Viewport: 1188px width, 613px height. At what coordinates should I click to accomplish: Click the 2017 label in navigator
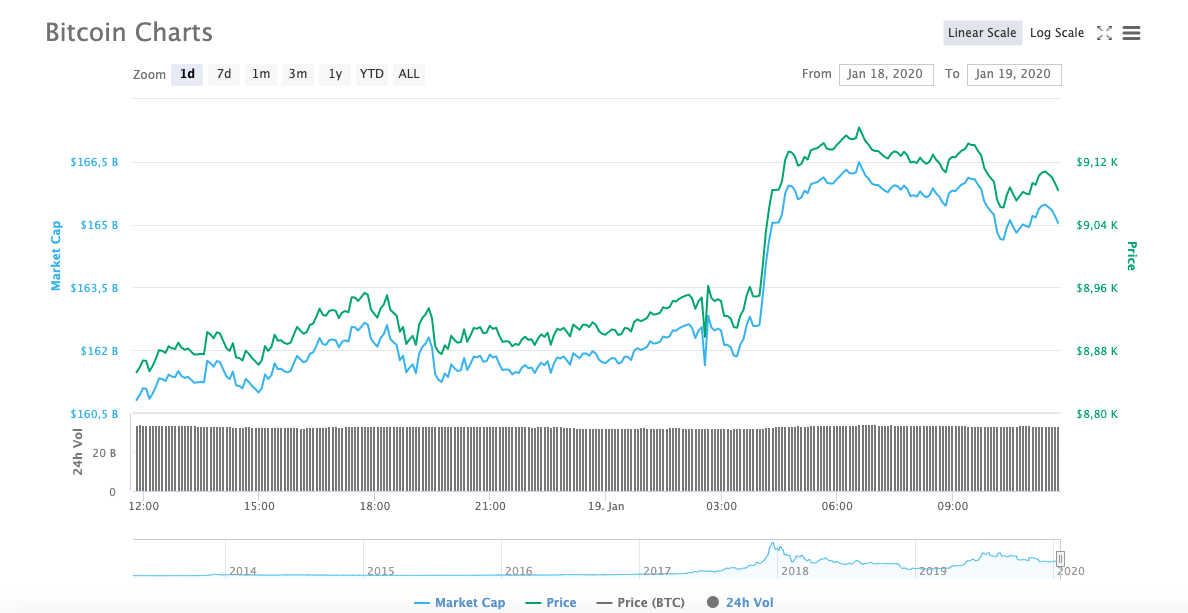[657, 571]
